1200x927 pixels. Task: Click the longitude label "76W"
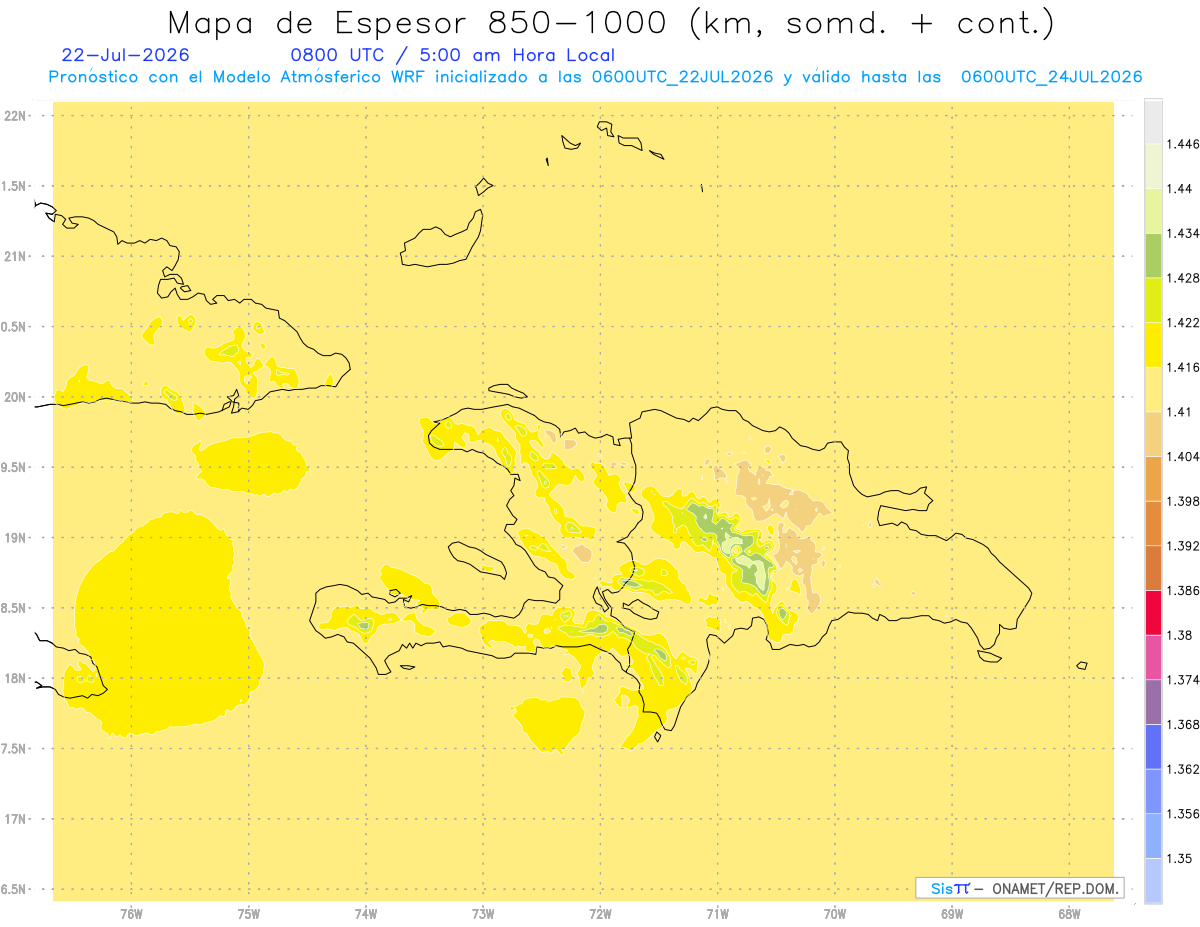click(131, 913)
